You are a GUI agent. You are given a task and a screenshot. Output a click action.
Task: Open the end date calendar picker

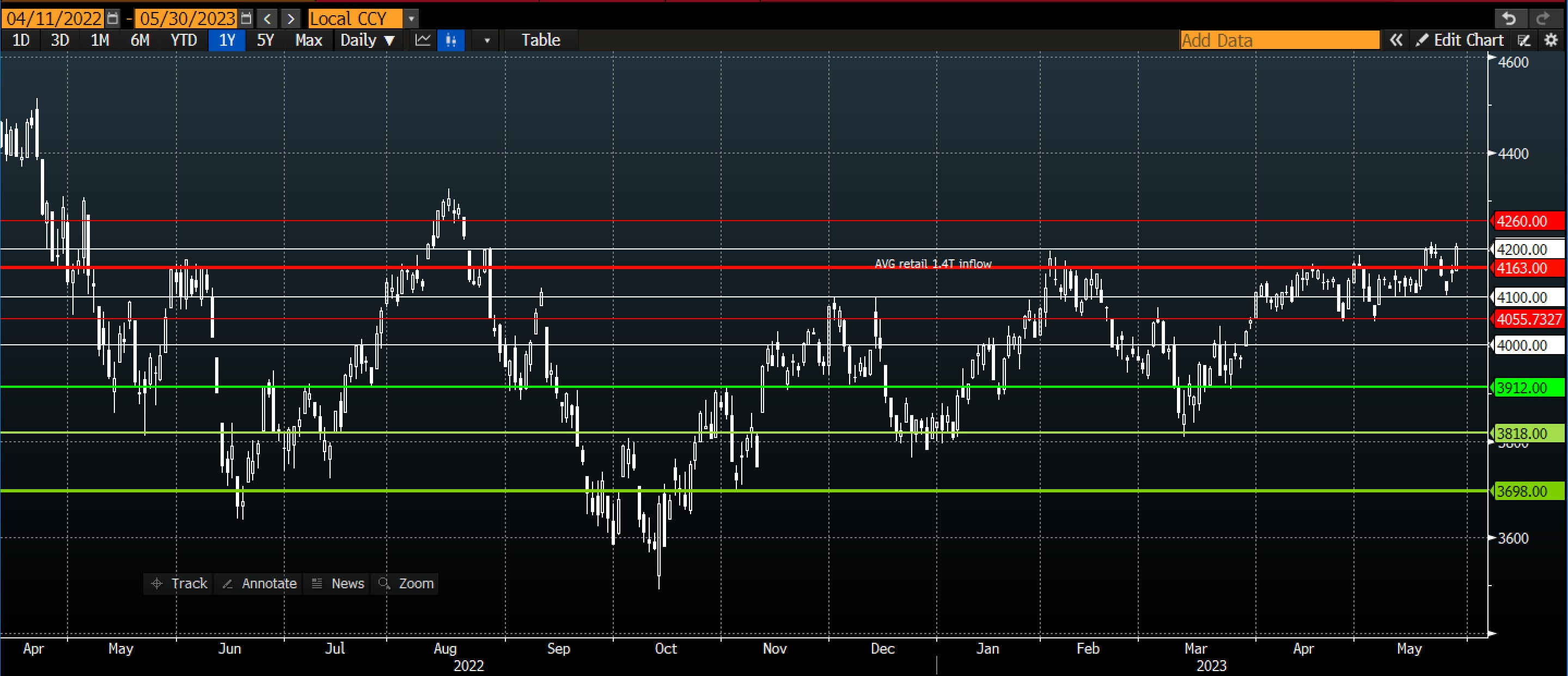coord(246,19)
